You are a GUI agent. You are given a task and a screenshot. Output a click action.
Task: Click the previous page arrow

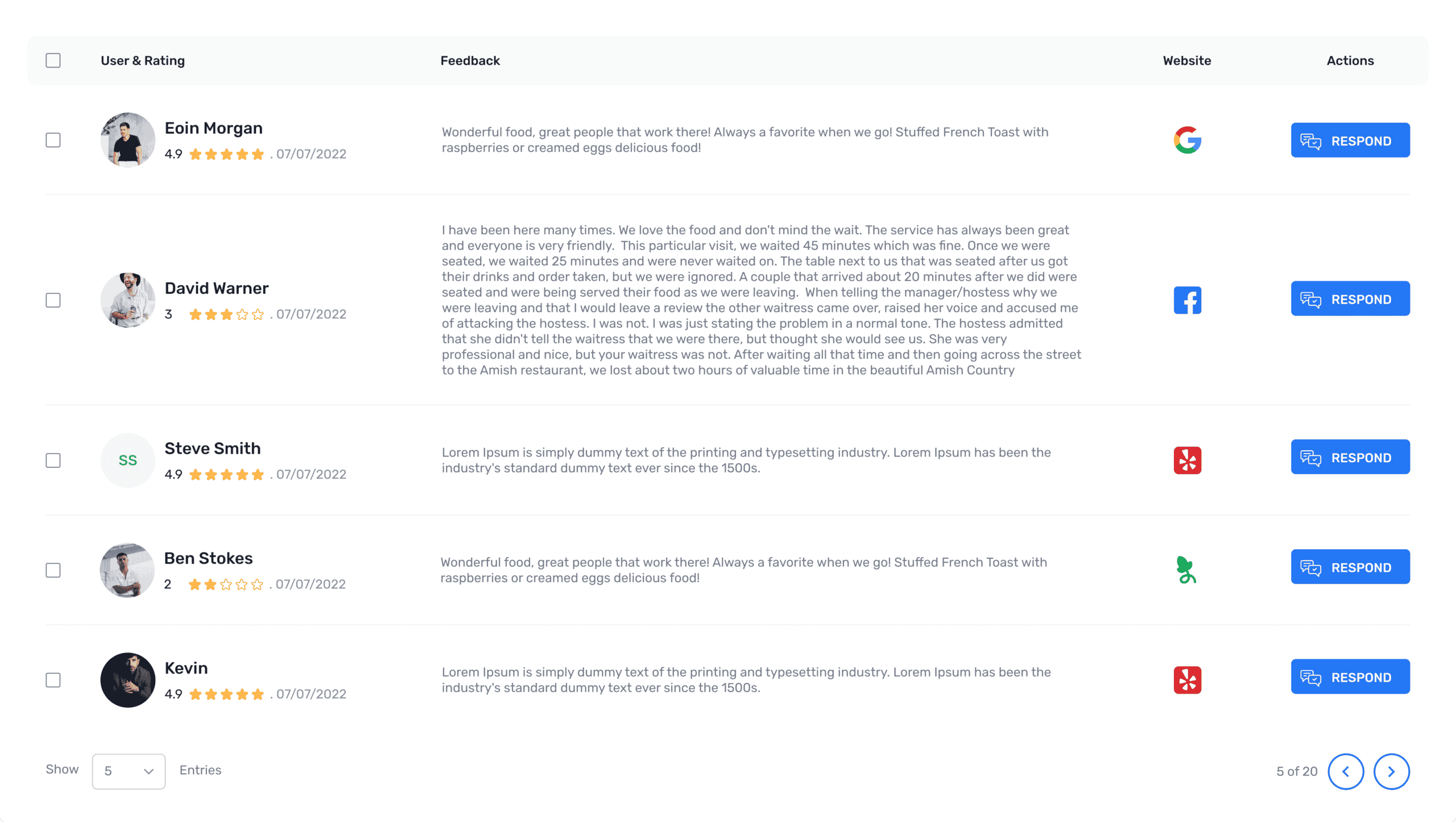(x=1346, y=771)
